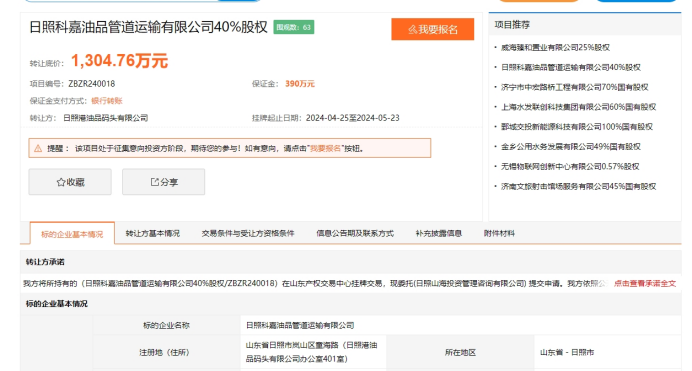
Task: Open 济南文旅射击馆场服务有限公司45%国有股权 link
Action: tap(579, 186)
